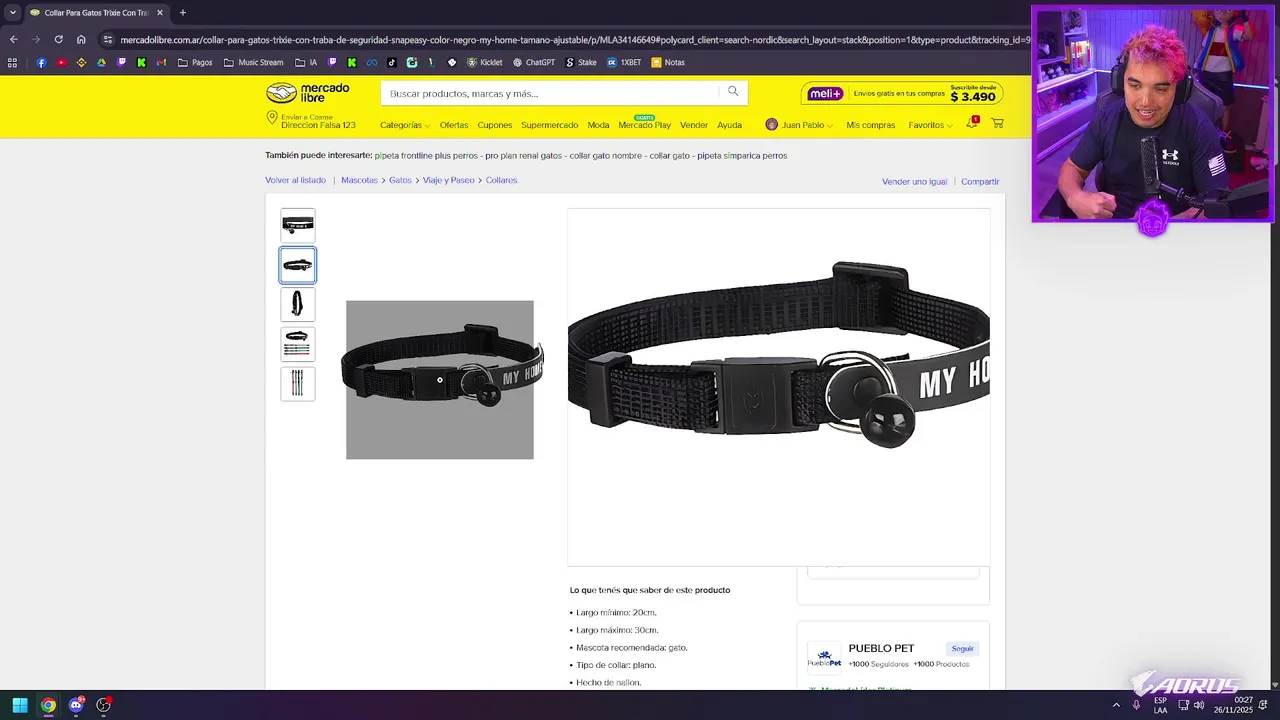The height and width of the screenshot is (720, 1280).
Task: Show hidden system tray icons
Action: [1116, 705]
